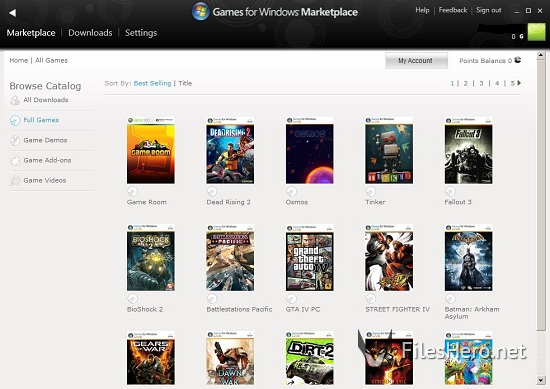This screenshot has height=389, width=550.
Task: Select Game Demos category
Action: pos(45,140)
